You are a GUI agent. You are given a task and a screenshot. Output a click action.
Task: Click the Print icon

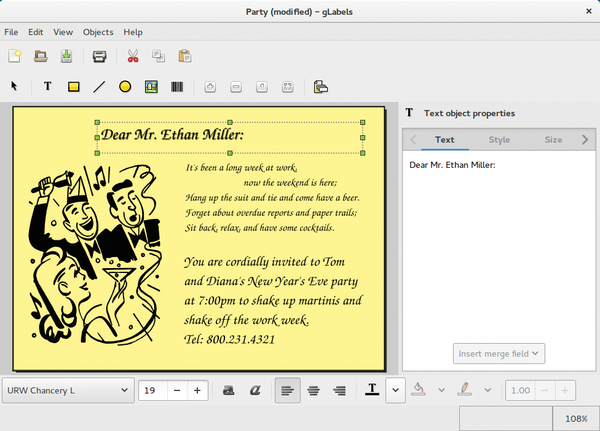99,56
